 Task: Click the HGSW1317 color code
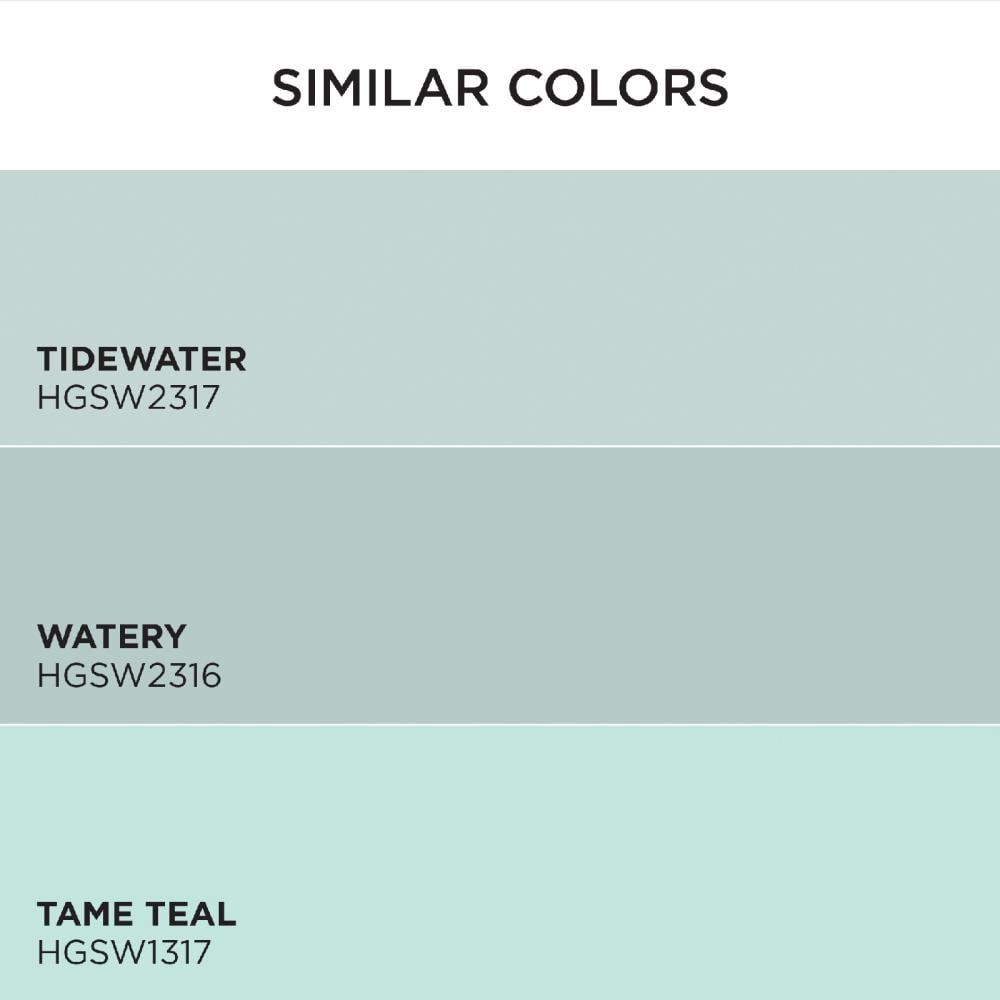(124, 953)
